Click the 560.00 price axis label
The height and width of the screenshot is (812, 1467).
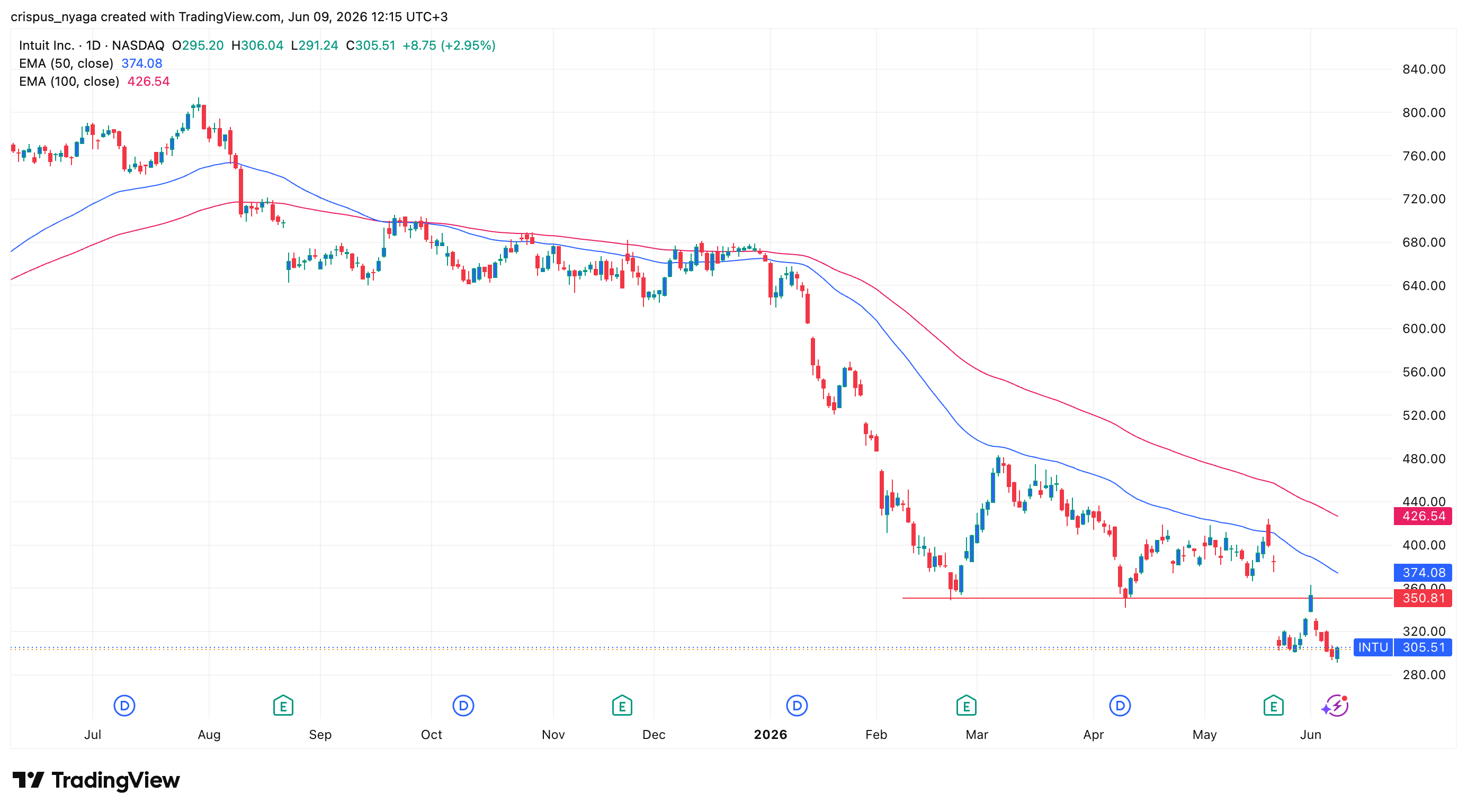tap(1424, 372)
